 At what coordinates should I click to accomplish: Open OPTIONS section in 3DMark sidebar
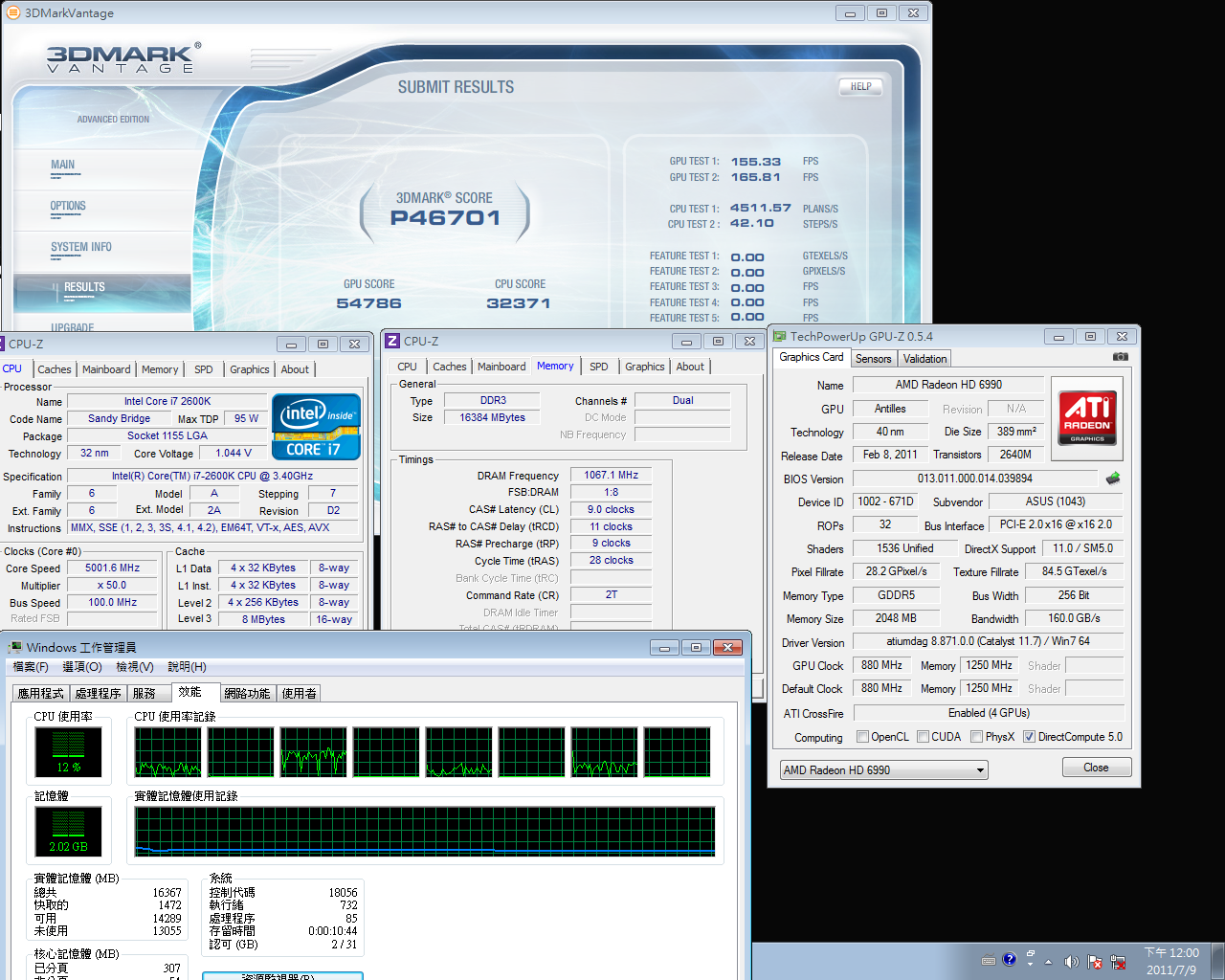68,207
